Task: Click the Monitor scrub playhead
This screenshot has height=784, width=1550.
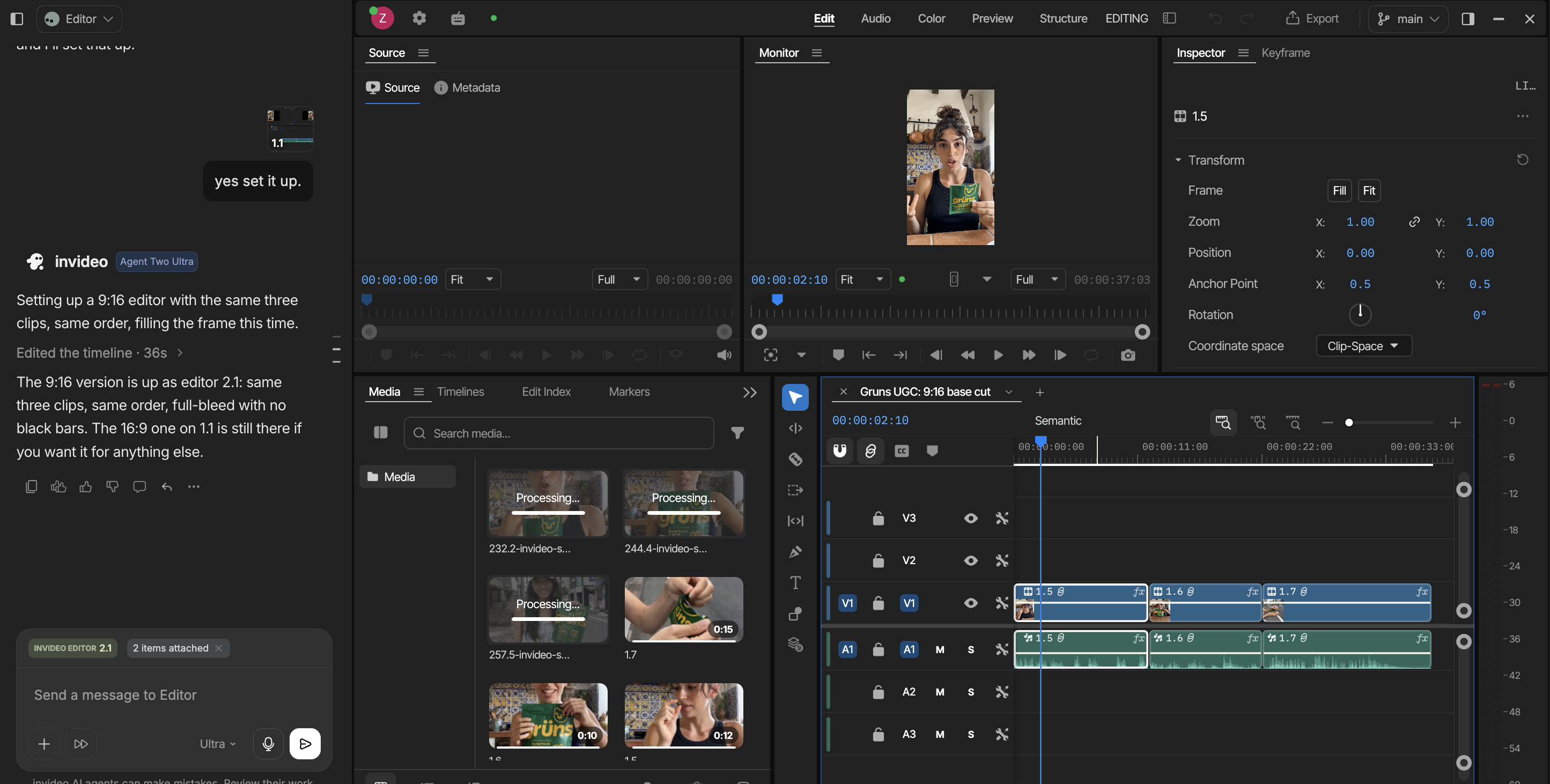Action: 777,299
